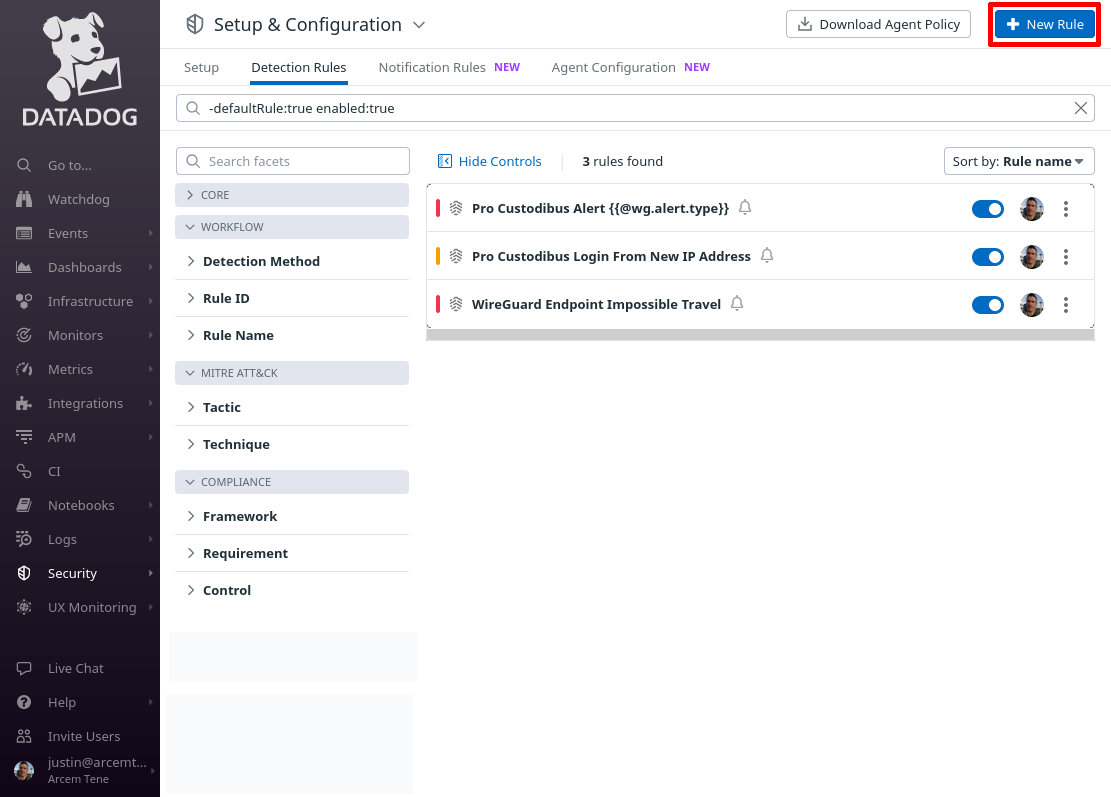Screen dimensions: 1111x797
Task: Click the Hide Controls link
Action: (x=490, y=161)
